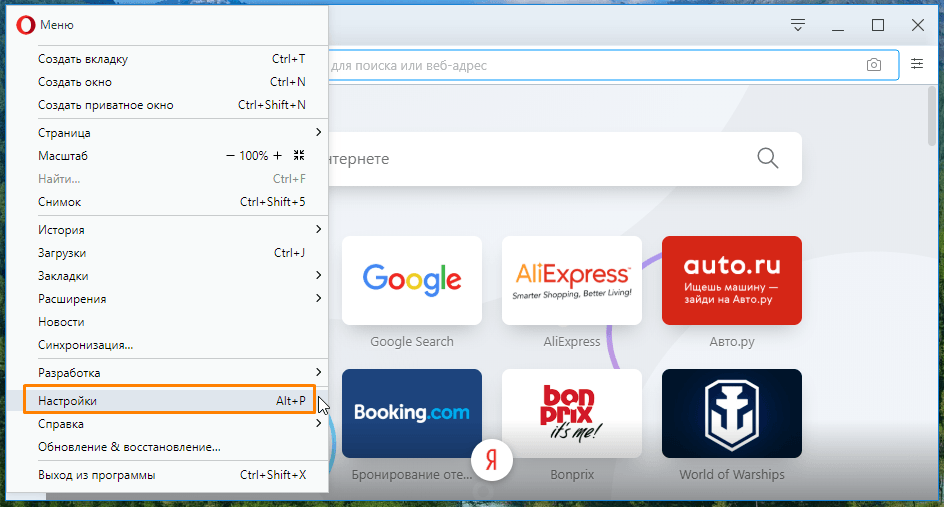This screenshot has width=944, height=507.
Task: Choose Снимок from the menu
Action: (x=167, y=202)
